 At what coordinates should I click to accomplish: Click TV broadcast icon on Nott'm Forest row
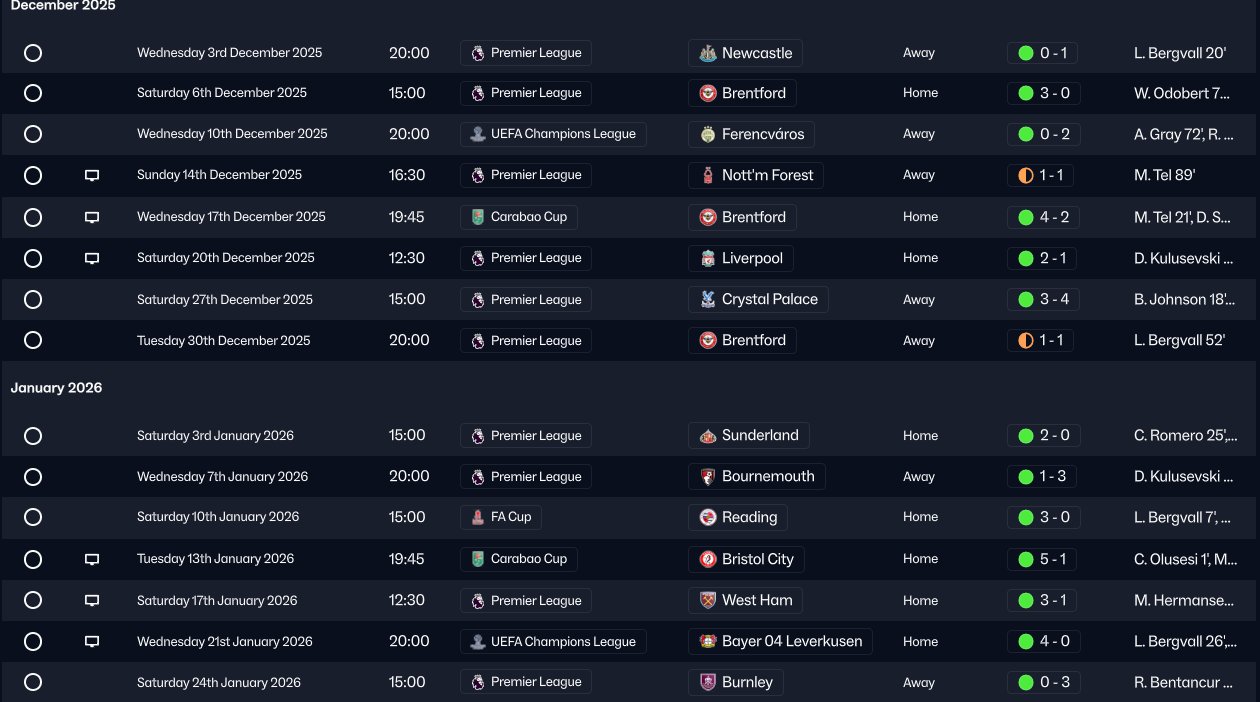(x=92, y=175)
